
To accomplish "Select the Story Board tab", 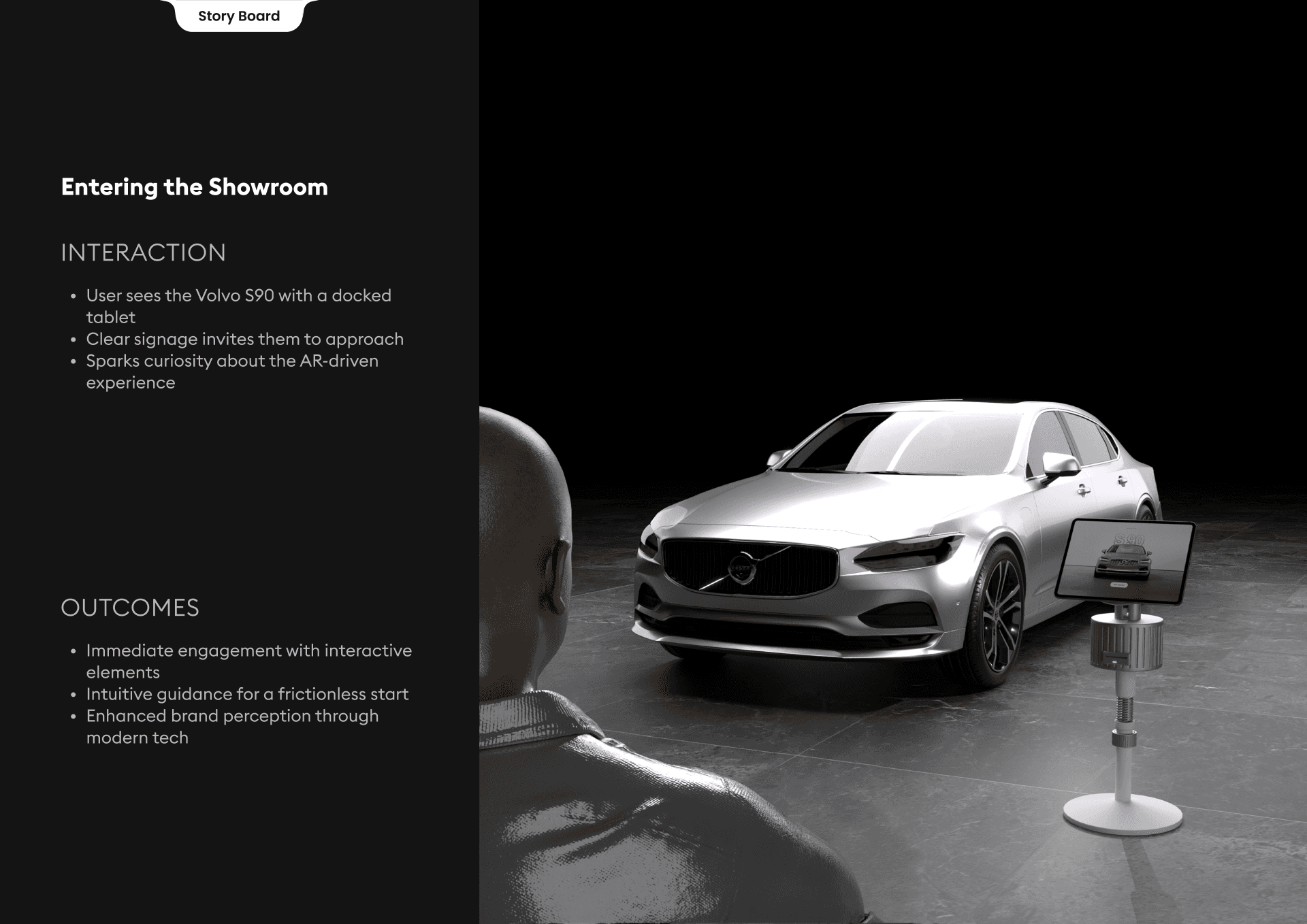I will pos(239,16).
